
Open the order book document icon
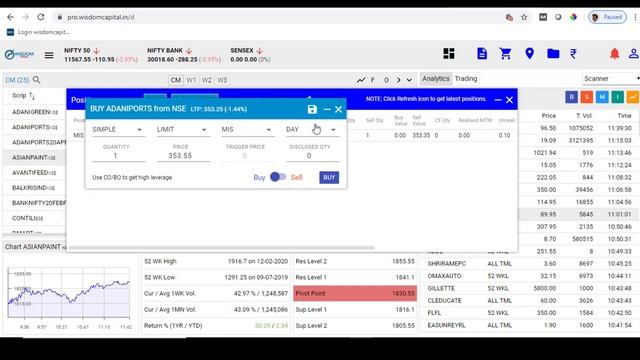pos(482,53)
